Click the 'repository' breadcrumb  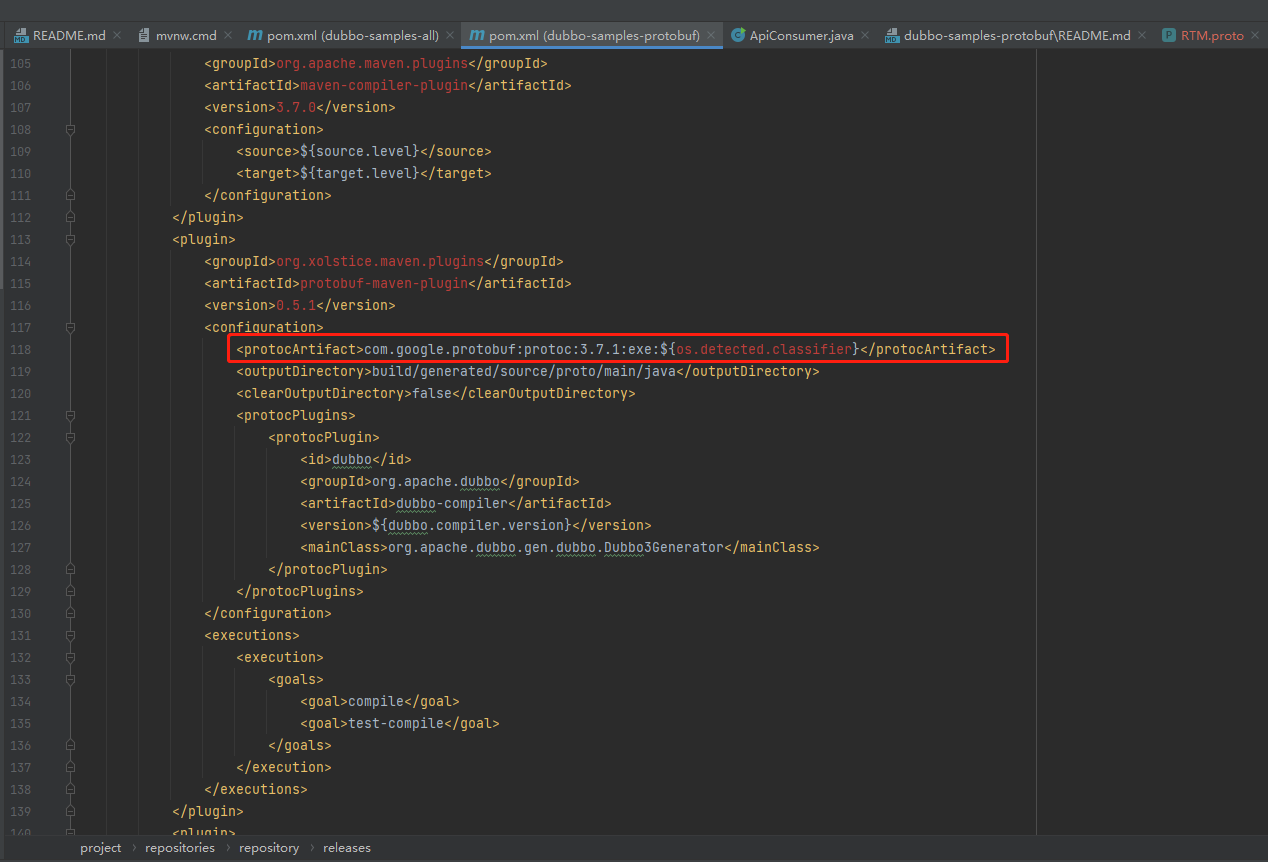pyautogui.click(x=269, y=848)
